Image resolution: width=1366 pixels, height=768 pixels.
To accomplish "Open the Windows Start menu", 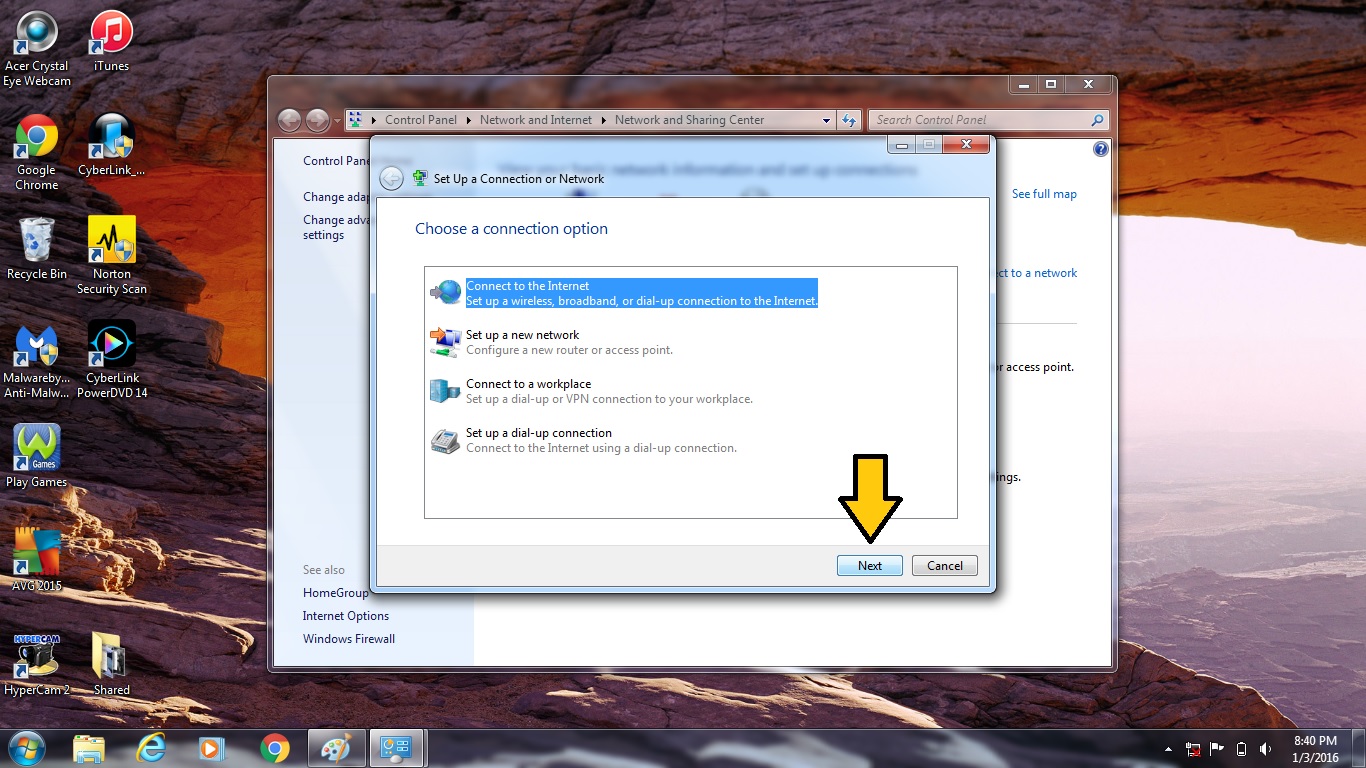I will pyautogui.click(x=27, y=747).
